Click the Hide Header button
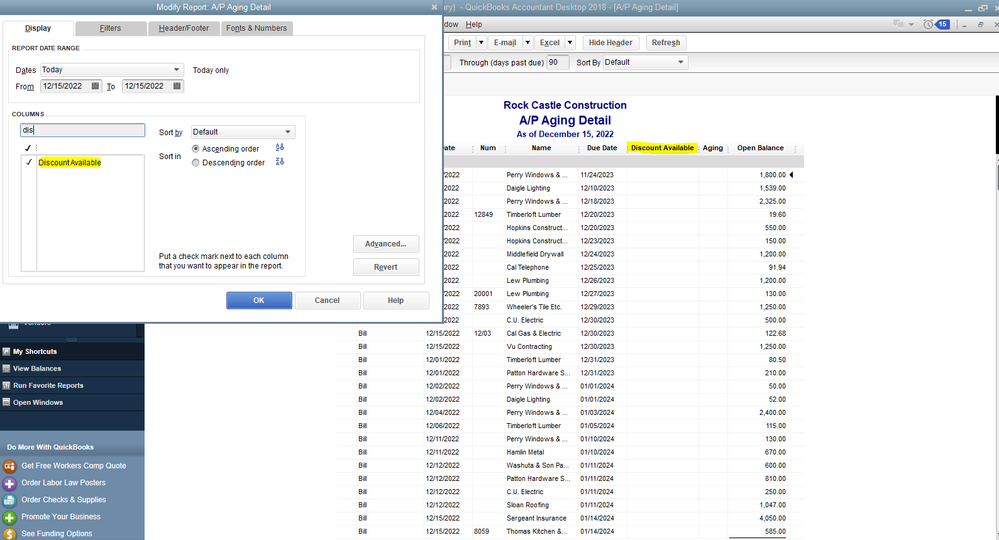 [x=610, y=43]
